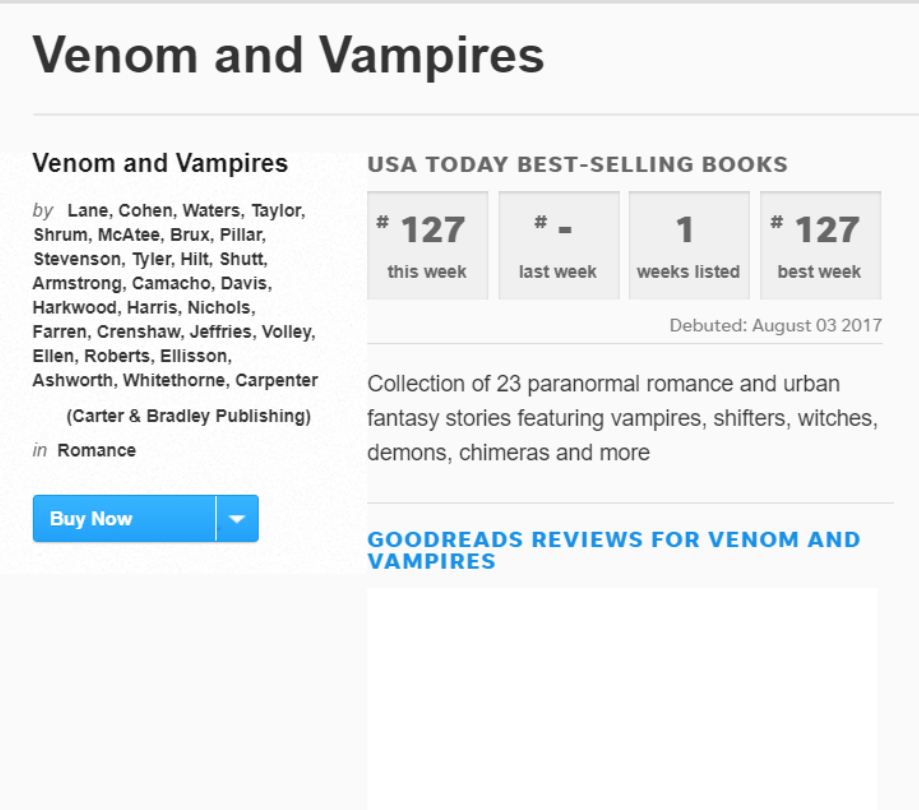The height and width of the screenshot is (810, 919).
Task: Expand the Buy Now dropdown arrow
Action: (x=237, y=519)
